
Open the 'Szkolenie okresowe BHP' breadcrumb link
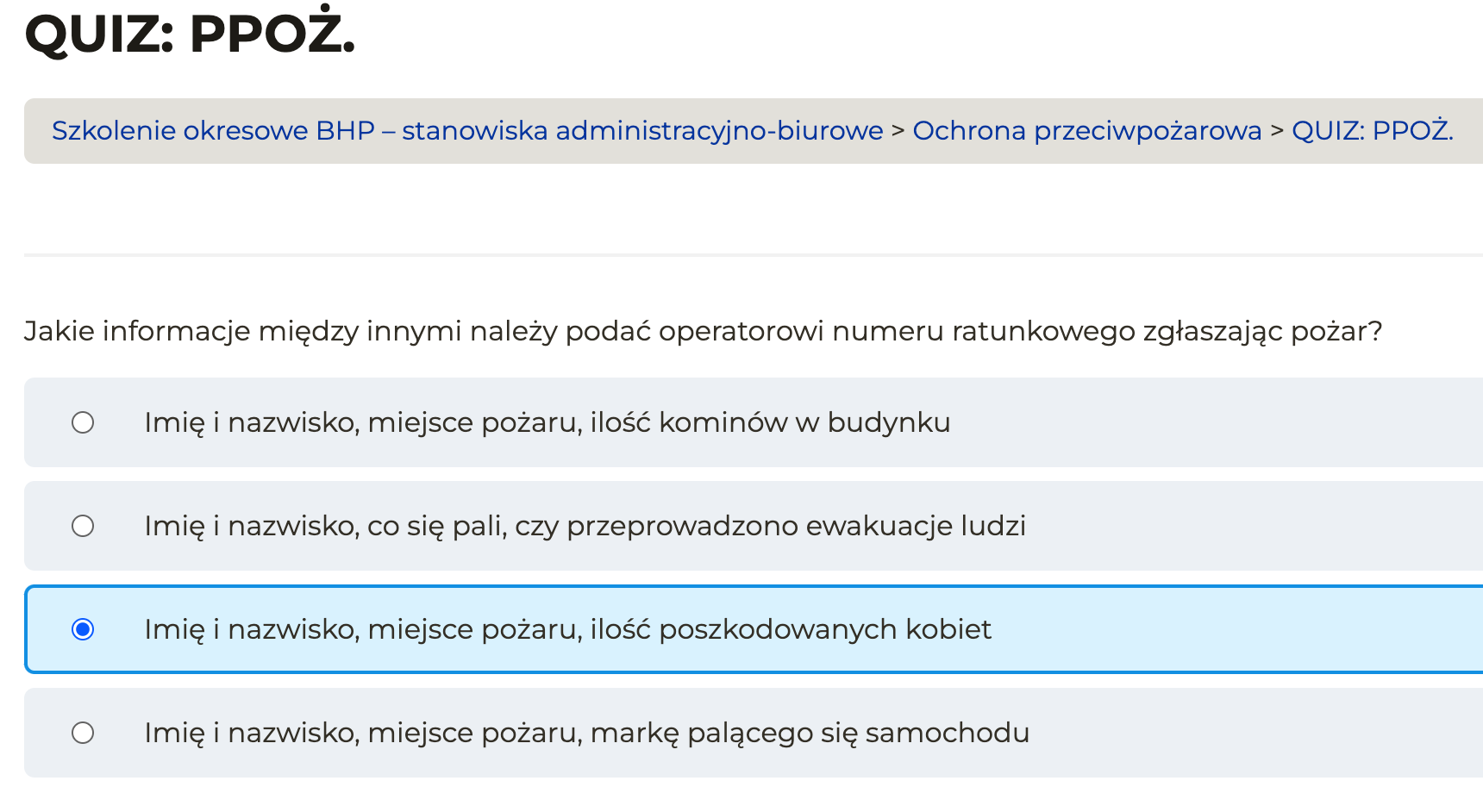(466, 131)
